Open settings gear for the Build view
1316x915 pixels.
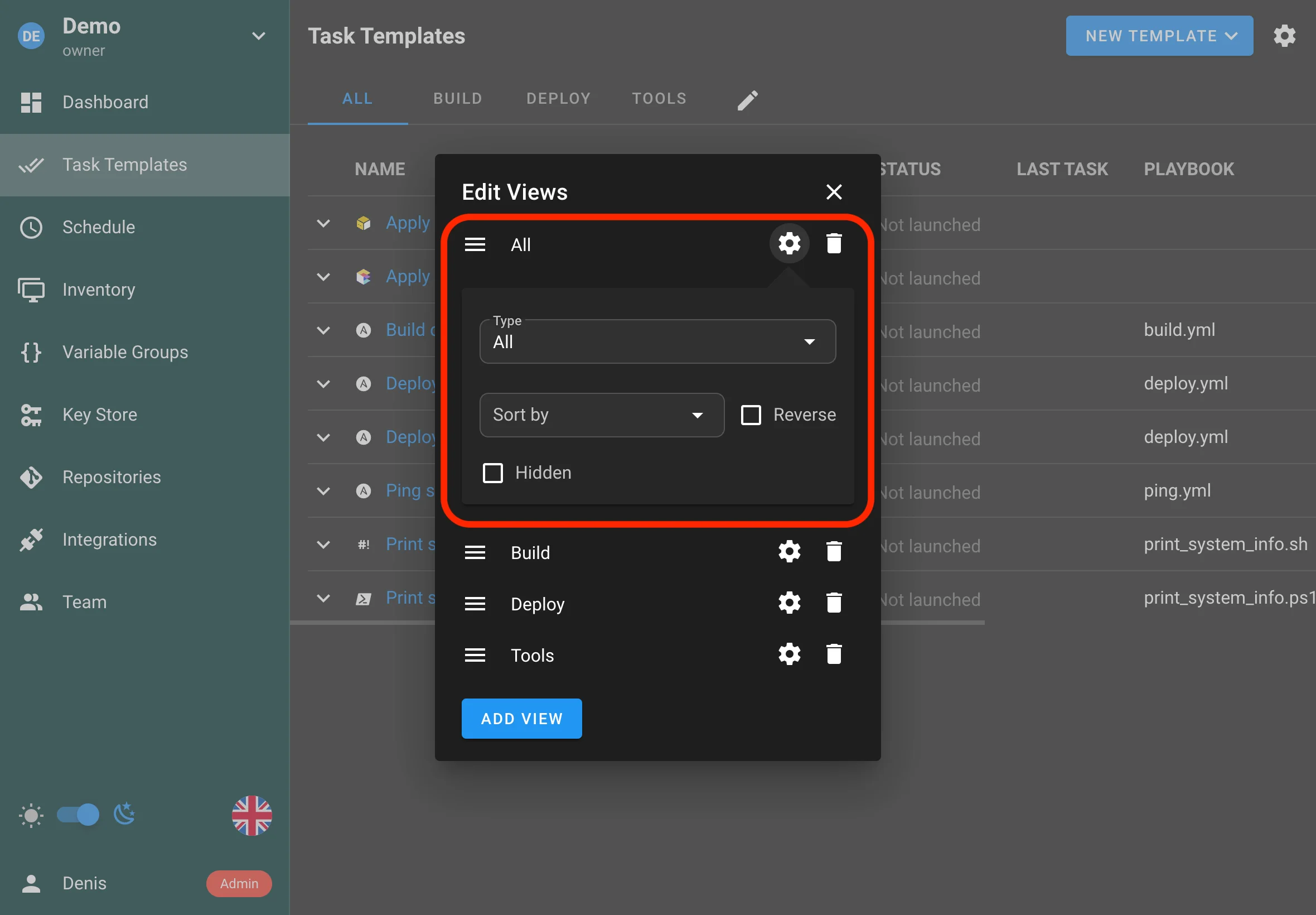click(x=789, y=552)
